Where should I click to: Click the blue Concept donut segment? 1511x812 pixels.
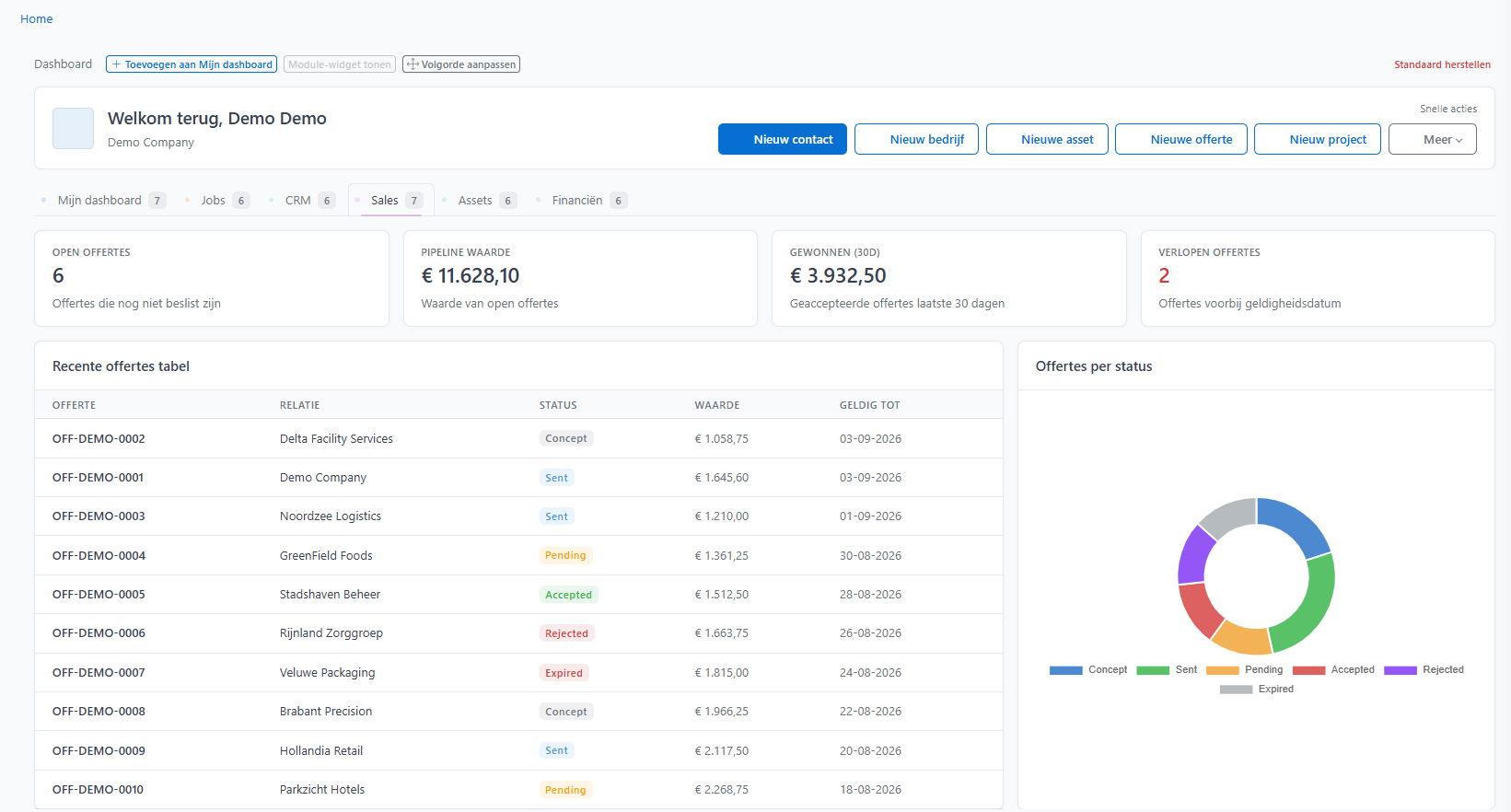click(x=1296, y=521)
